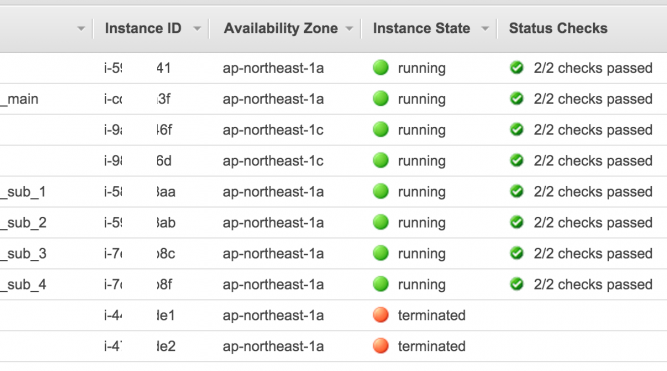Click the green running icon for instance ending 6d
The width and height of the screenshot is (667, 371).
tap(381, 160)
